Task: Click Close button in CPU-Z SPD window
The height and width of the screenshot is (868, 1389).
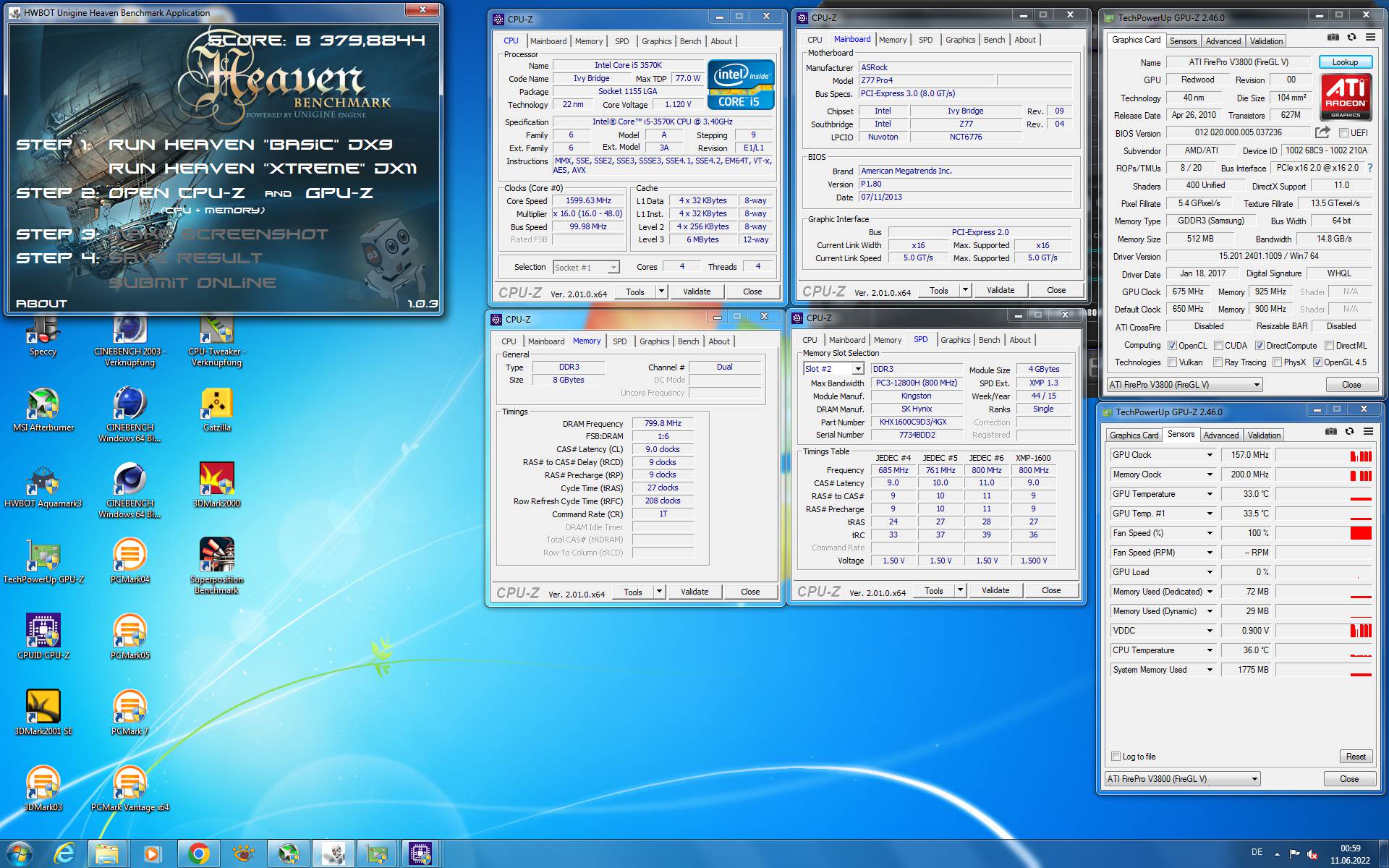Action: [x=1051, y=590]
